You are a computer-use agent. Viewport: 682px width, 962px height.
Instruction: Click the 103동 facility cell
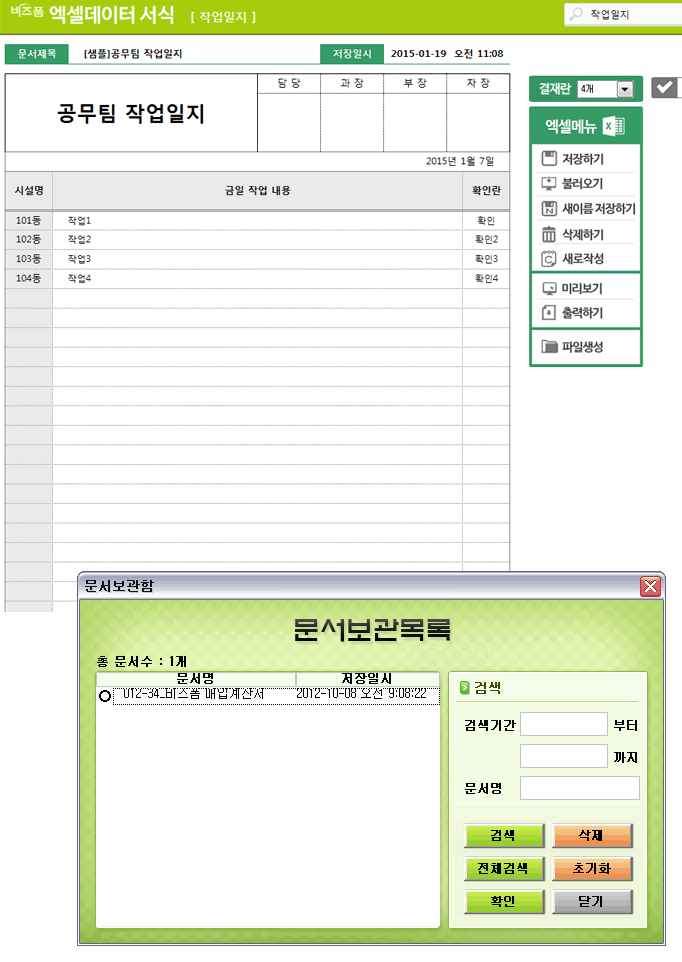[28, 259]
